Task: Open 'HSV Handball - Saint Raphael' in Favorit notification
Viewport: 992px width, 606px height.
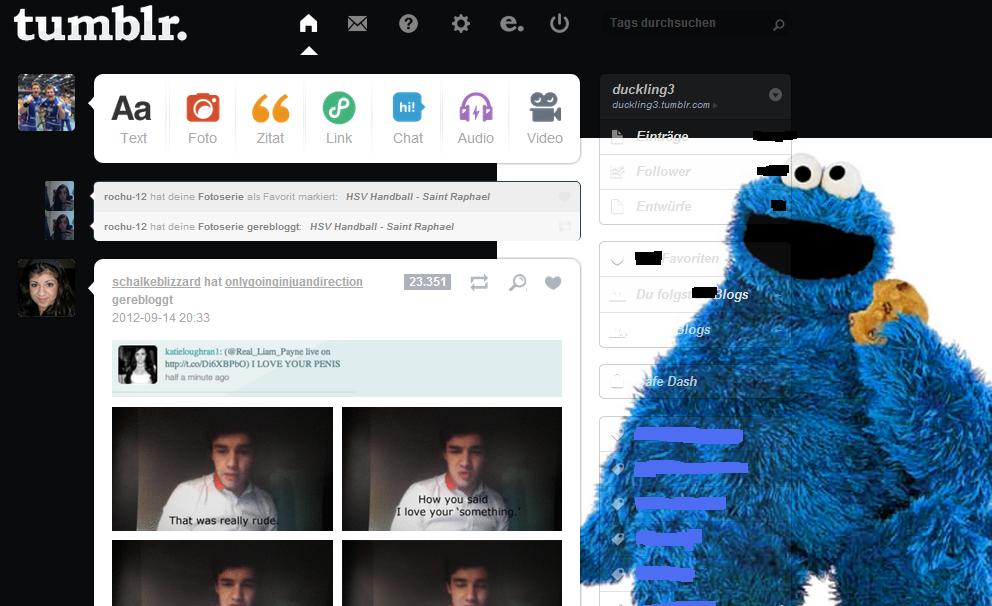Action: tap(418, 197)
